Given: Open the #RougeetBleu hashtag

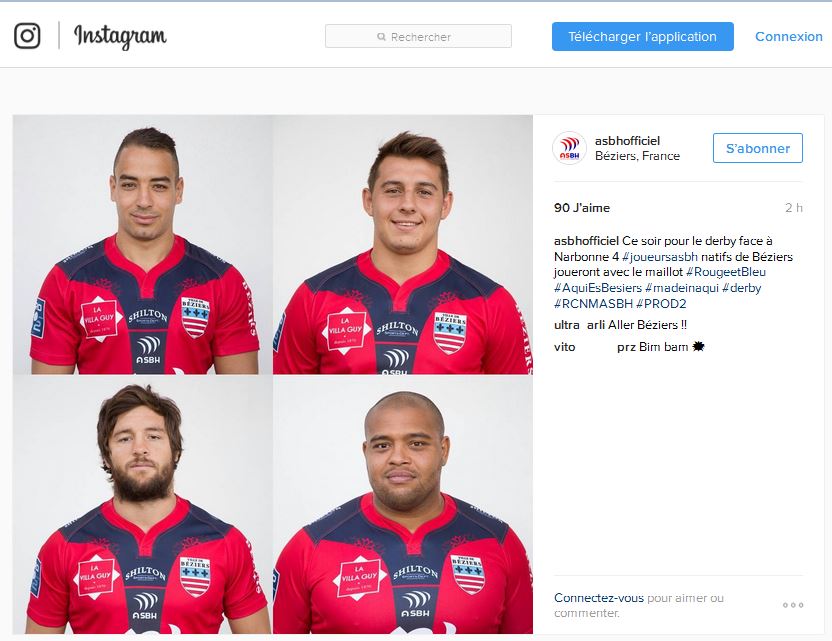Looking at the screenshot, I should pos(726,272).
